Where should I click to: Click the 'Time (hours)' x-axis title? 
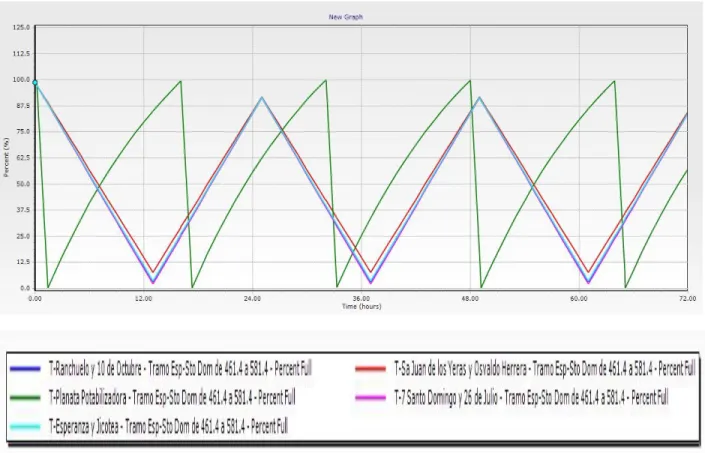[x=361, y=306]
